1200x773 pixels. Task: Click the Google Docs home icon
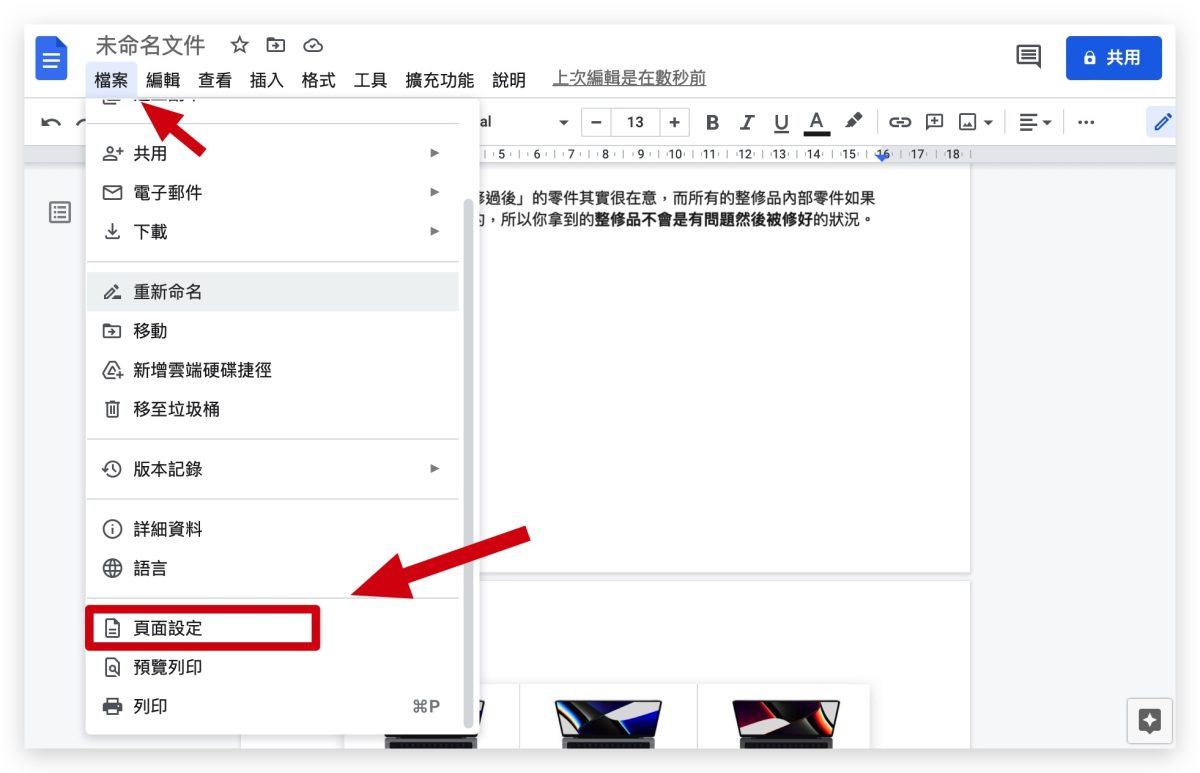51,58
